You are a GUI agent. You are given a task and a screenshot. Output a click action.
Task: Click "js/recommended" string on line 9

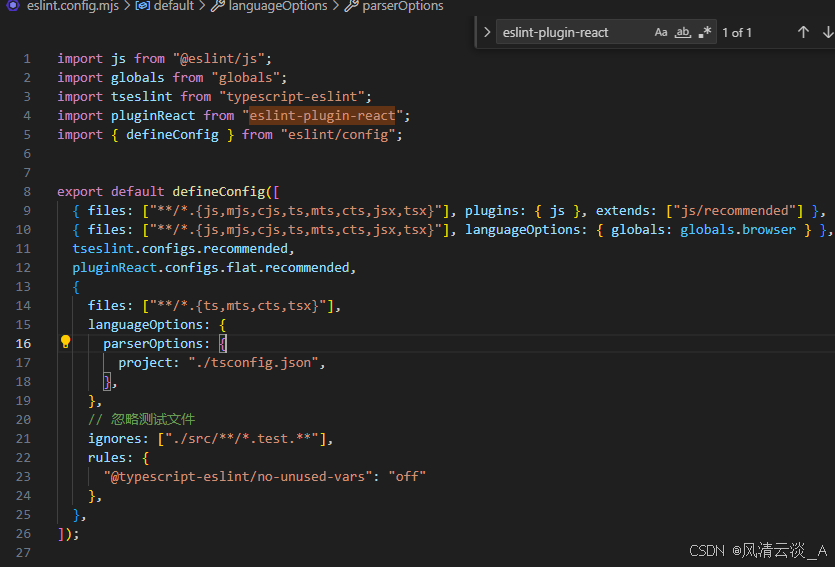pos(734,211)
